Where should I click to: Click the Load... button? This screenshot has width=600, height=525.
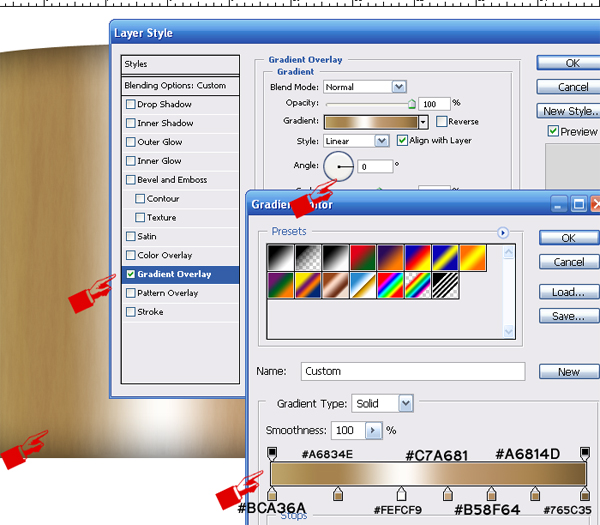click(569, 292)
